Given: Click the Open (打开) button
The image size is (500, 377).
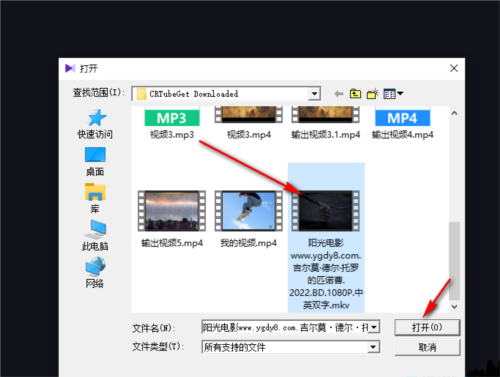Looking at the screenshot, I should (x=427, y=327).
